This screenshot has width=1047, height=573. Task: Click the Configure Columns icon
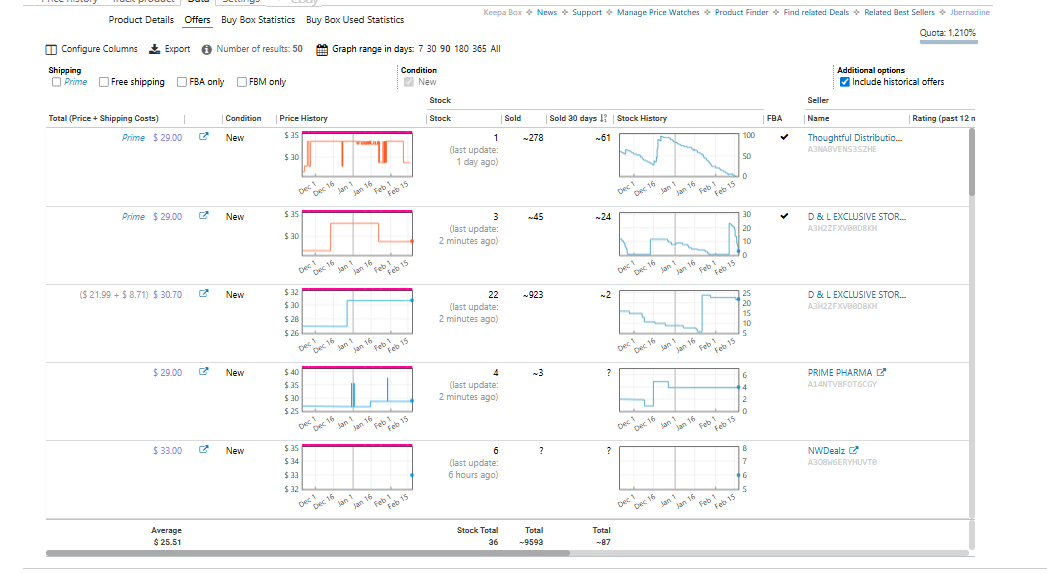[x=52, y=49]
